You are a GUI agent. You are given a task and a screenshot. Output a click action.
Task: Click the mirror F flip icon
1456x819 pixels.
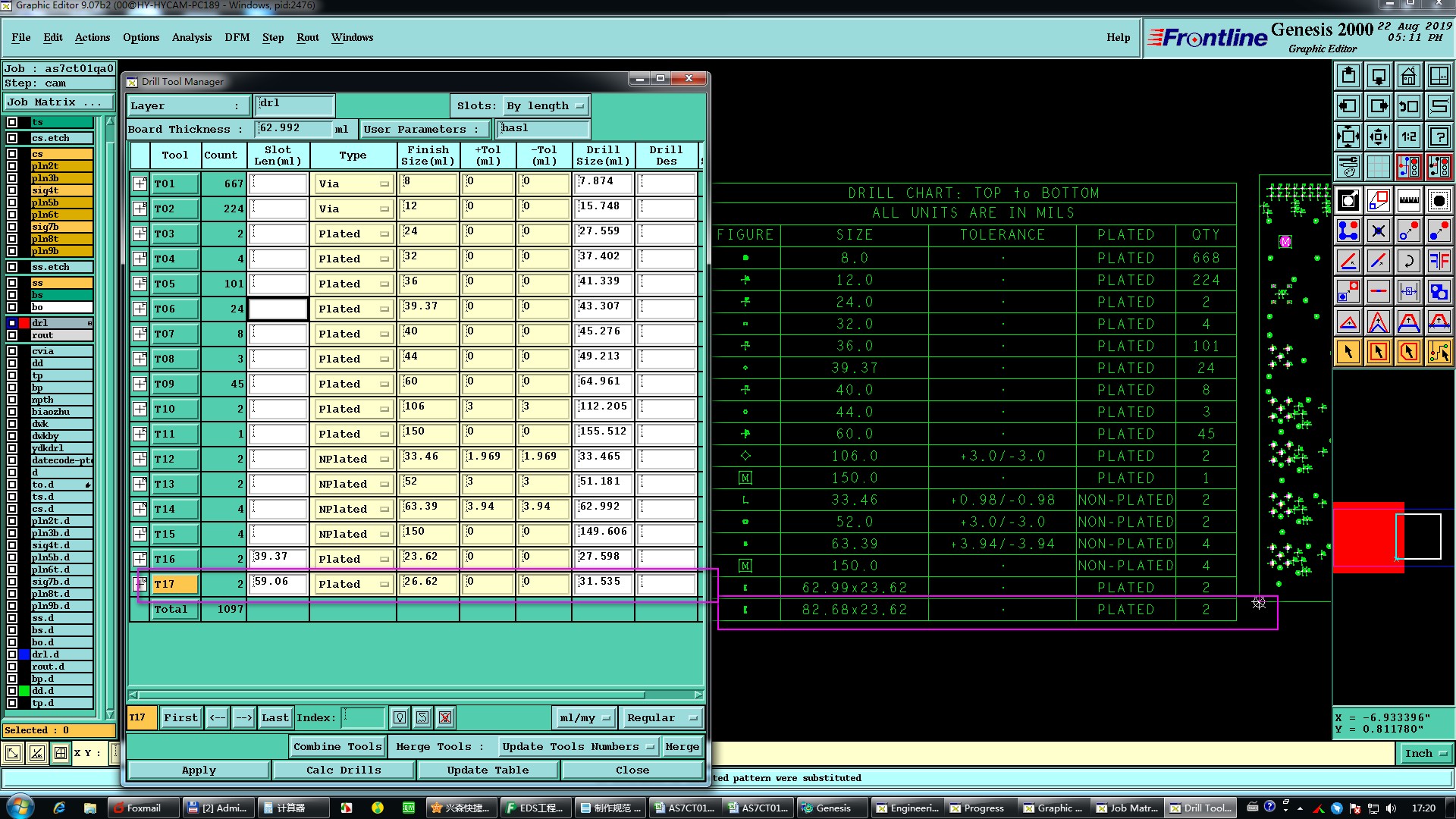1439,262
